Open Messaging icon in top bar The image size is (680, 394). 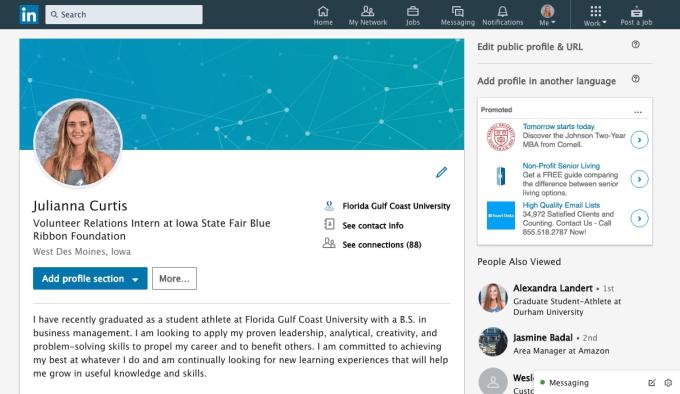click(x=458, y=11)
